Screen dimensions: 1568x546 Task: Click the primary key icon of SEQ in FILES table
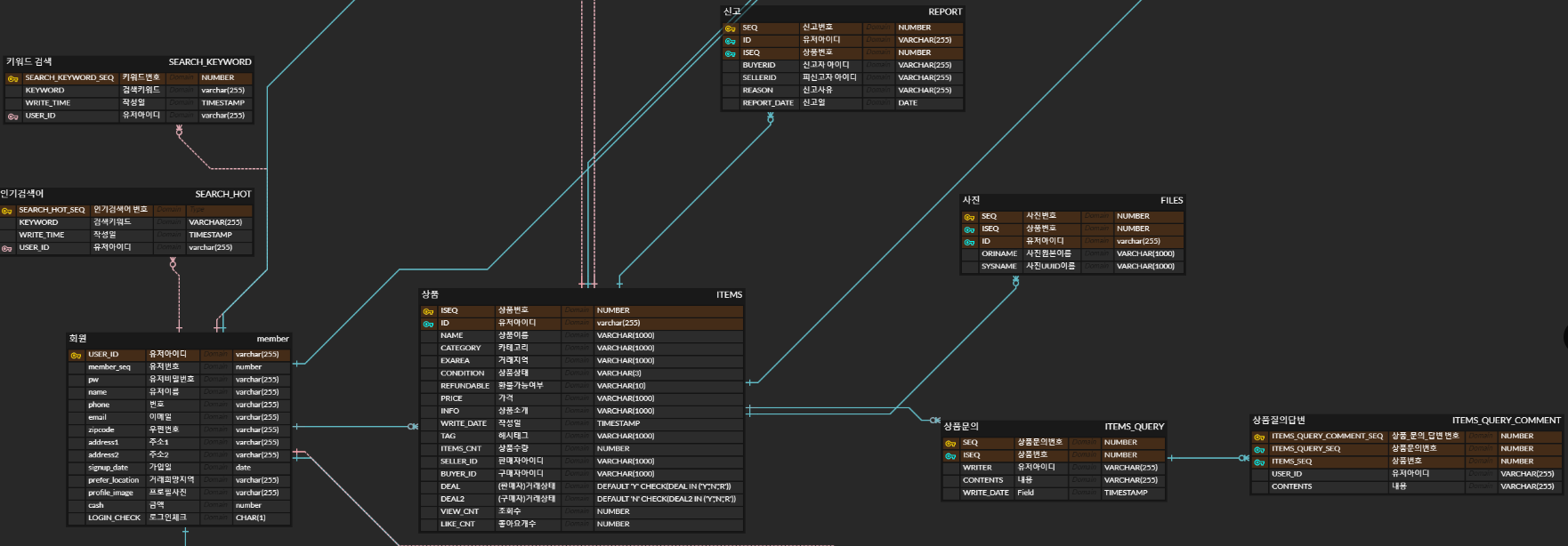click(969, 217)
